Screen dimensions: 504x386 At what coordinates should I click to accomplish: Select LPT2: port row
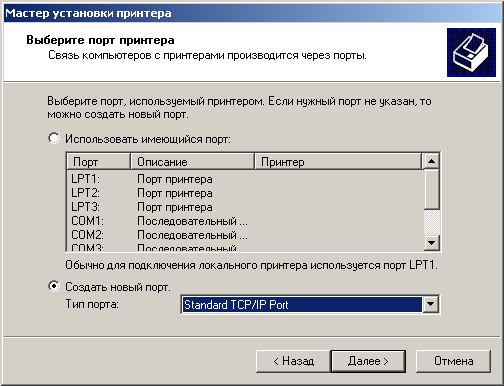pyautogui.click(x=245, y=193)
